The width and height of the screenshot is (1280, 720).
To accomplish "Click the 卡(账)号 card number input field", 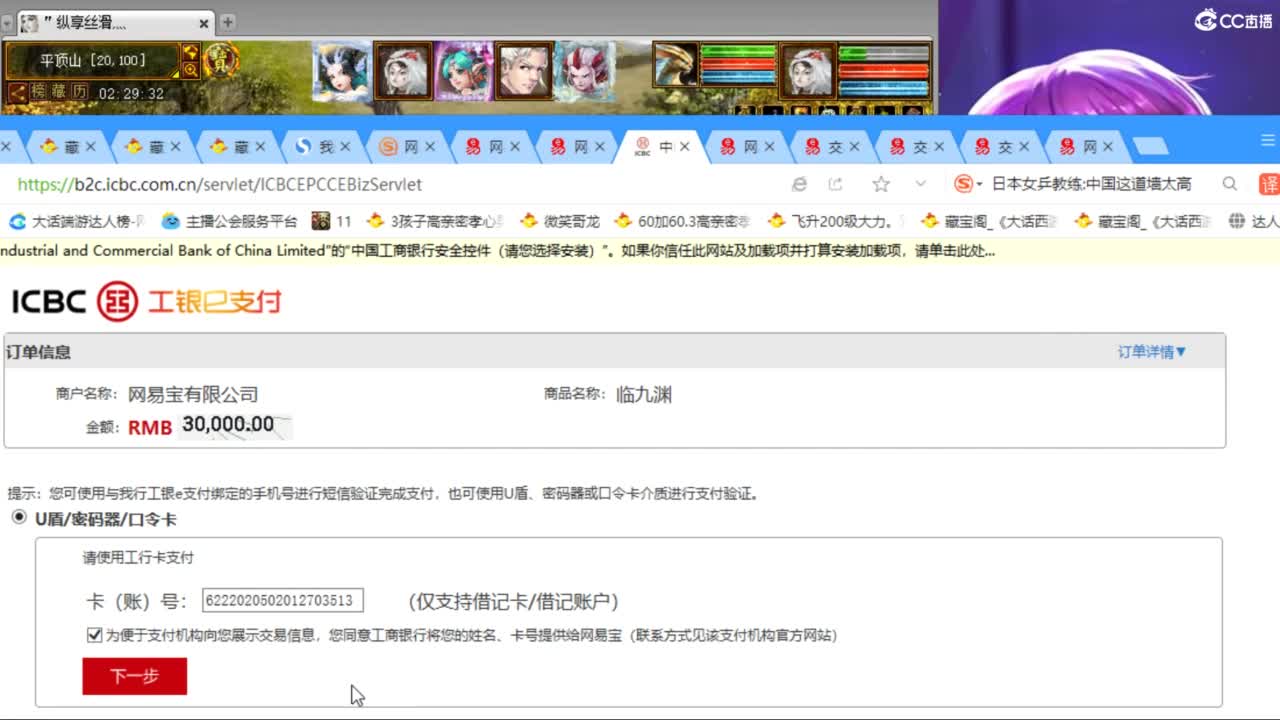I will (283, 600).
